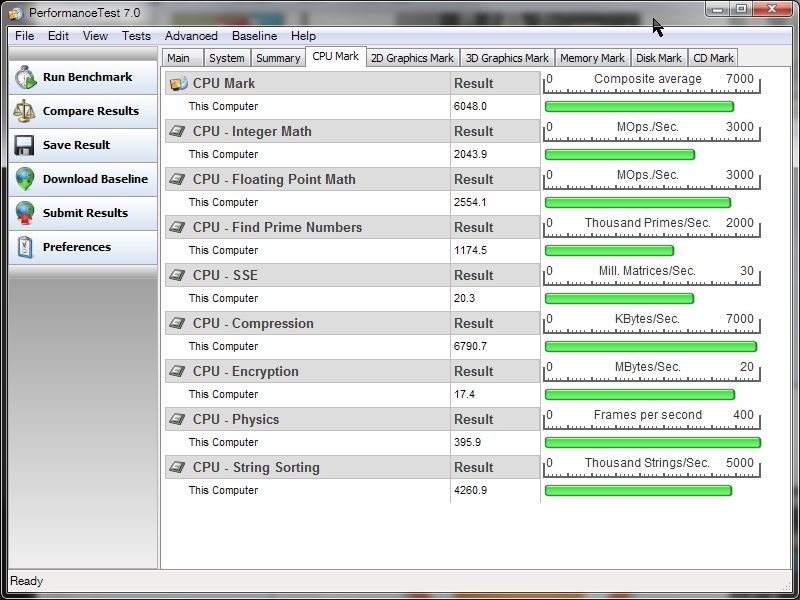The image size is (800, 600).
Task: Open the Baseline menu
Action: 255,36
